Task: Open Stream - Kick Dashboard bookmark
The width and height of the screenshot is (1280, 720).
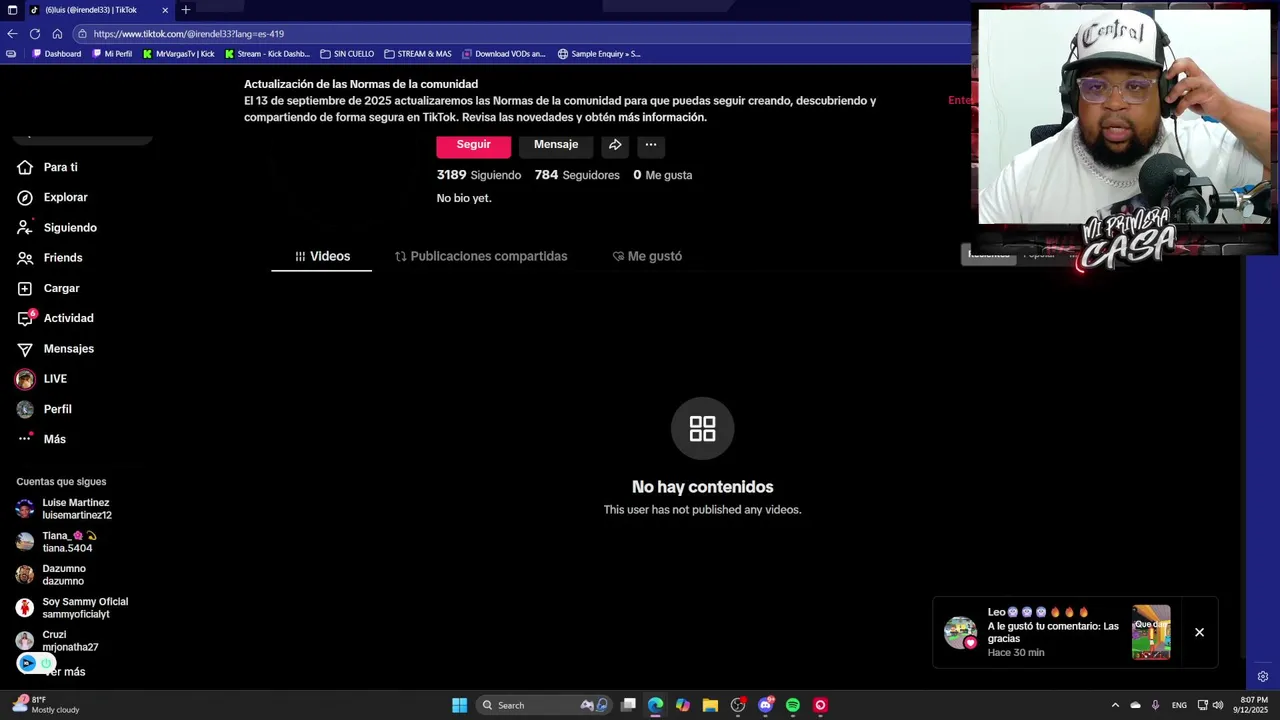Action: [267, 54]
